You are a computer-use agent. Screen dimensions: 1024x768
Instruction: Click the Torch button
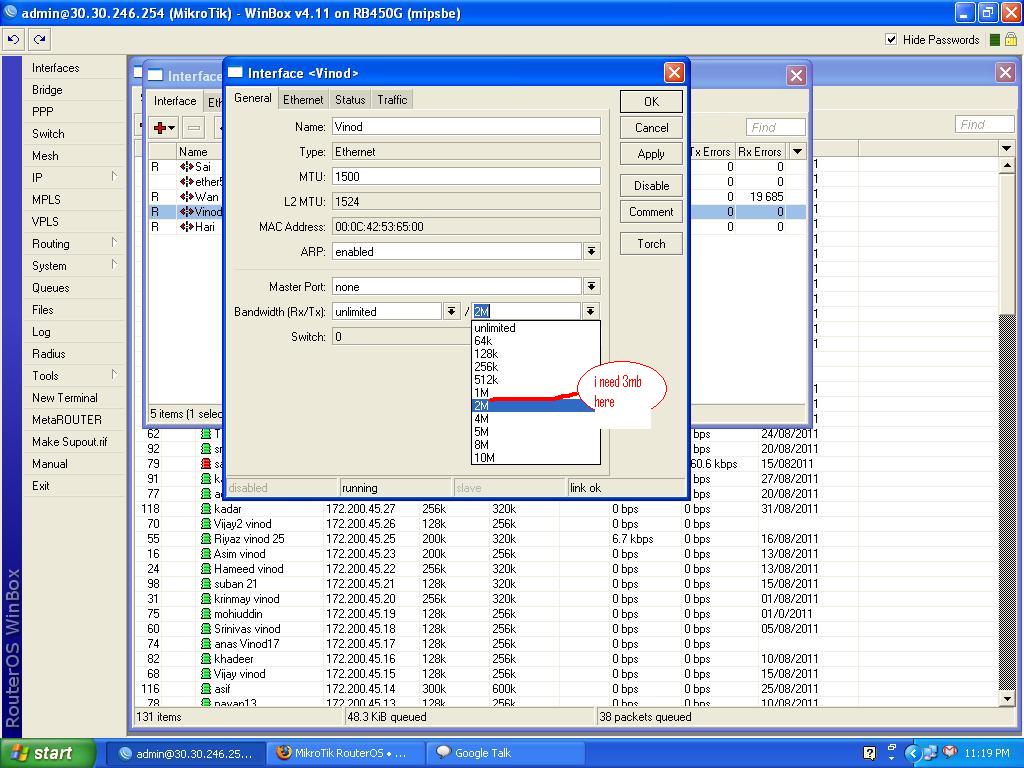click(x=651, y=244)
